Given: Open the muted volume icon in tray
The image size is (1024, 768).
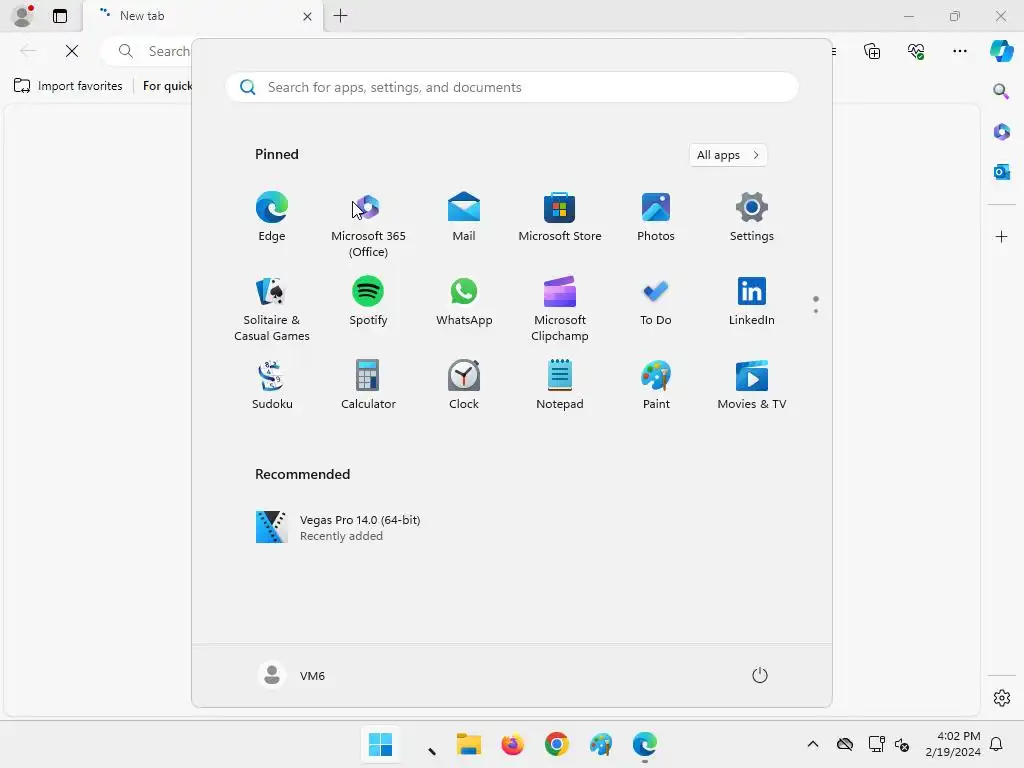Looking at the screenshot, I should pyautogui.click(x=902, y=744).
